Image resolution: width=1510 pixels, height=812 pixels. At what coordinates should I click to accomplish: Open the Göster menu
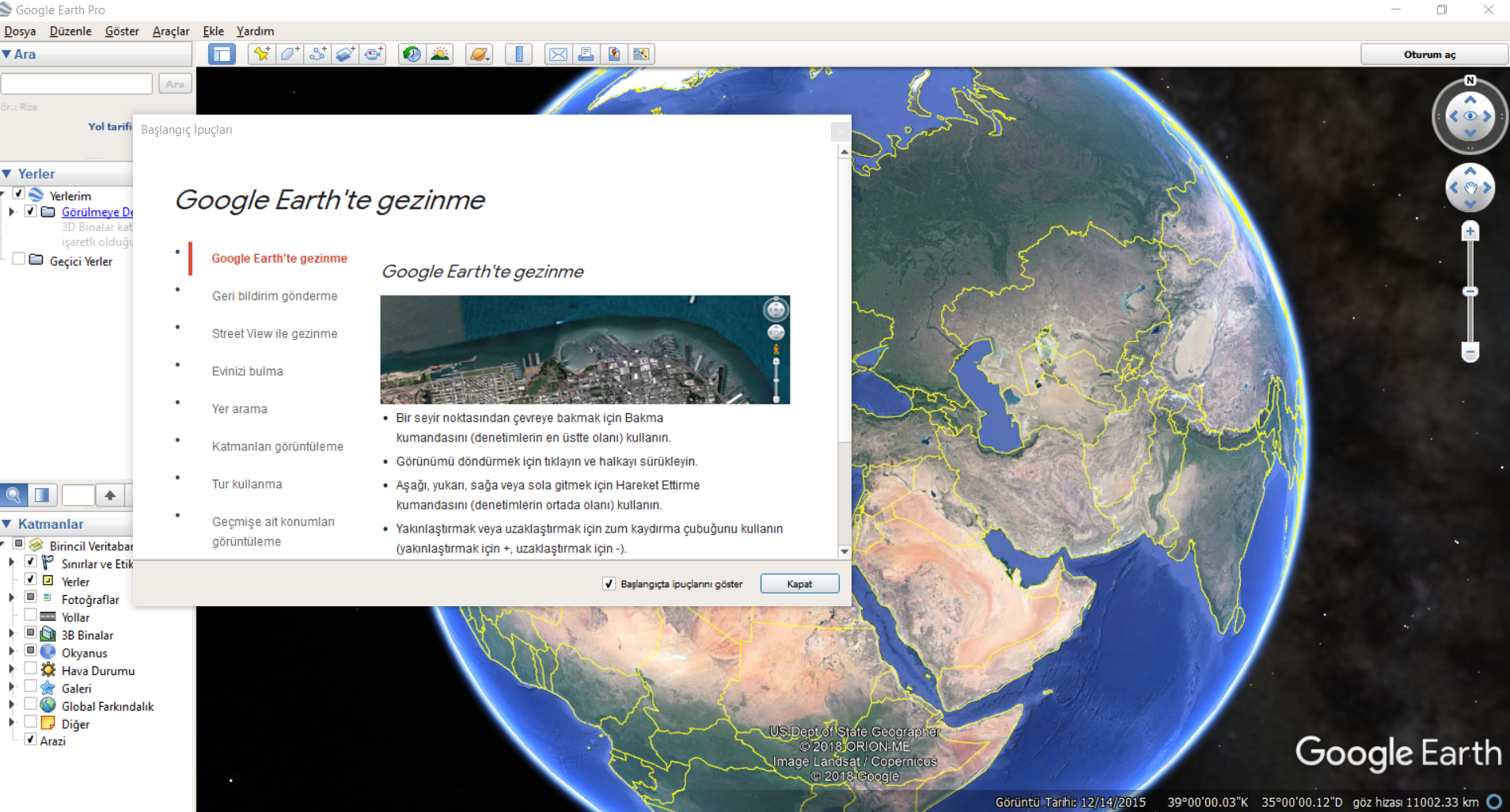pos(122,31)
